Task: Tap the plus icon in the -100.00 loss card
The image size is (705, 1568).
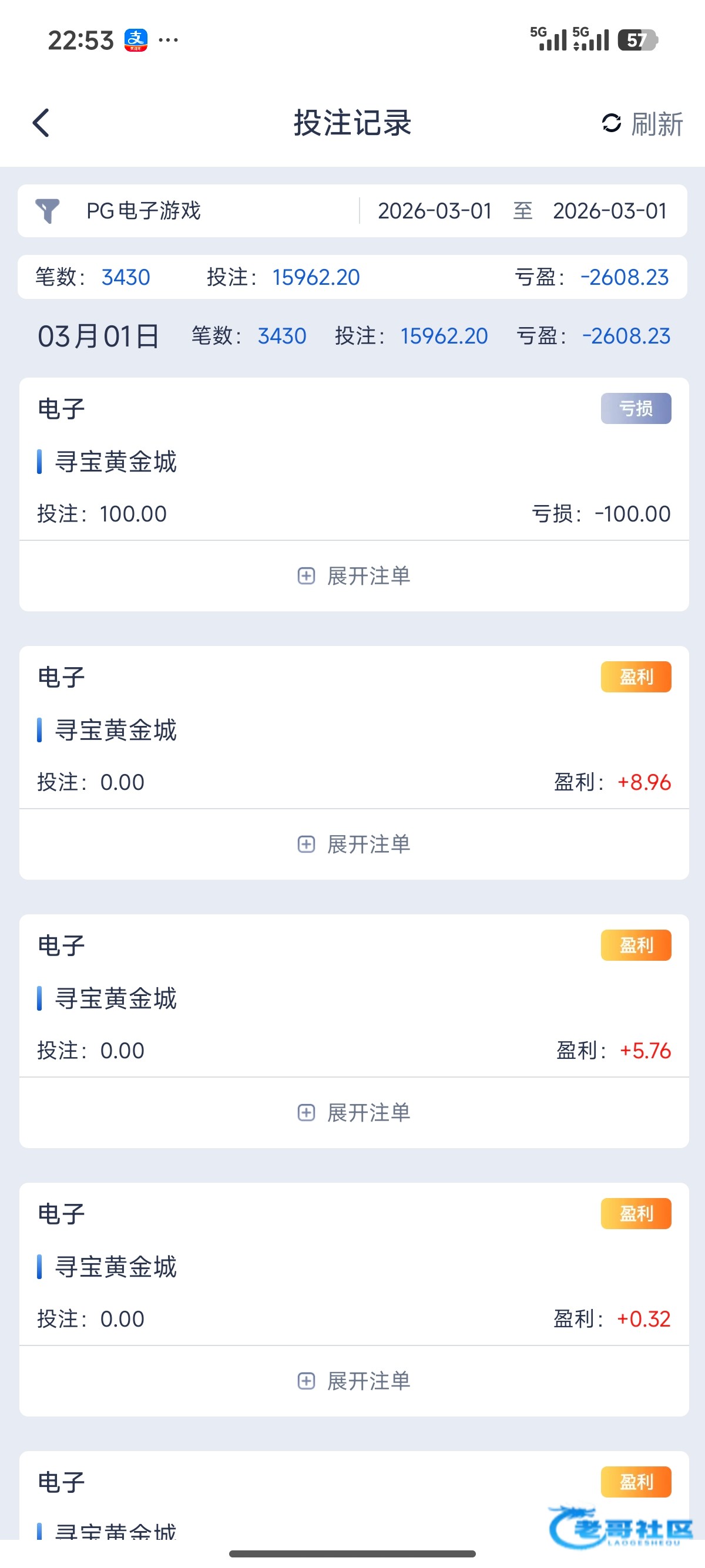Action: 306,576
